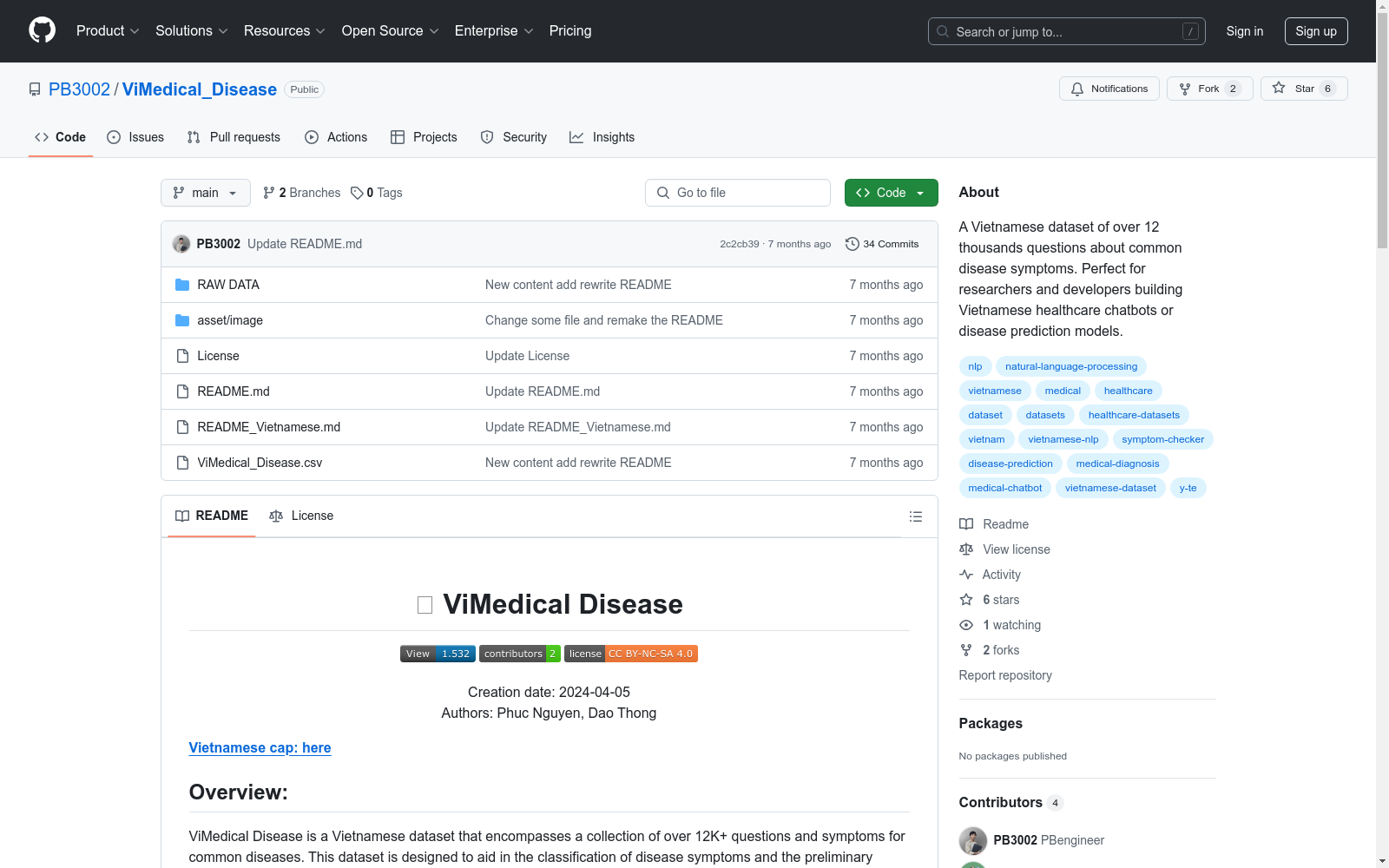Click the Search or jump to field

(x=1067, y=31)
